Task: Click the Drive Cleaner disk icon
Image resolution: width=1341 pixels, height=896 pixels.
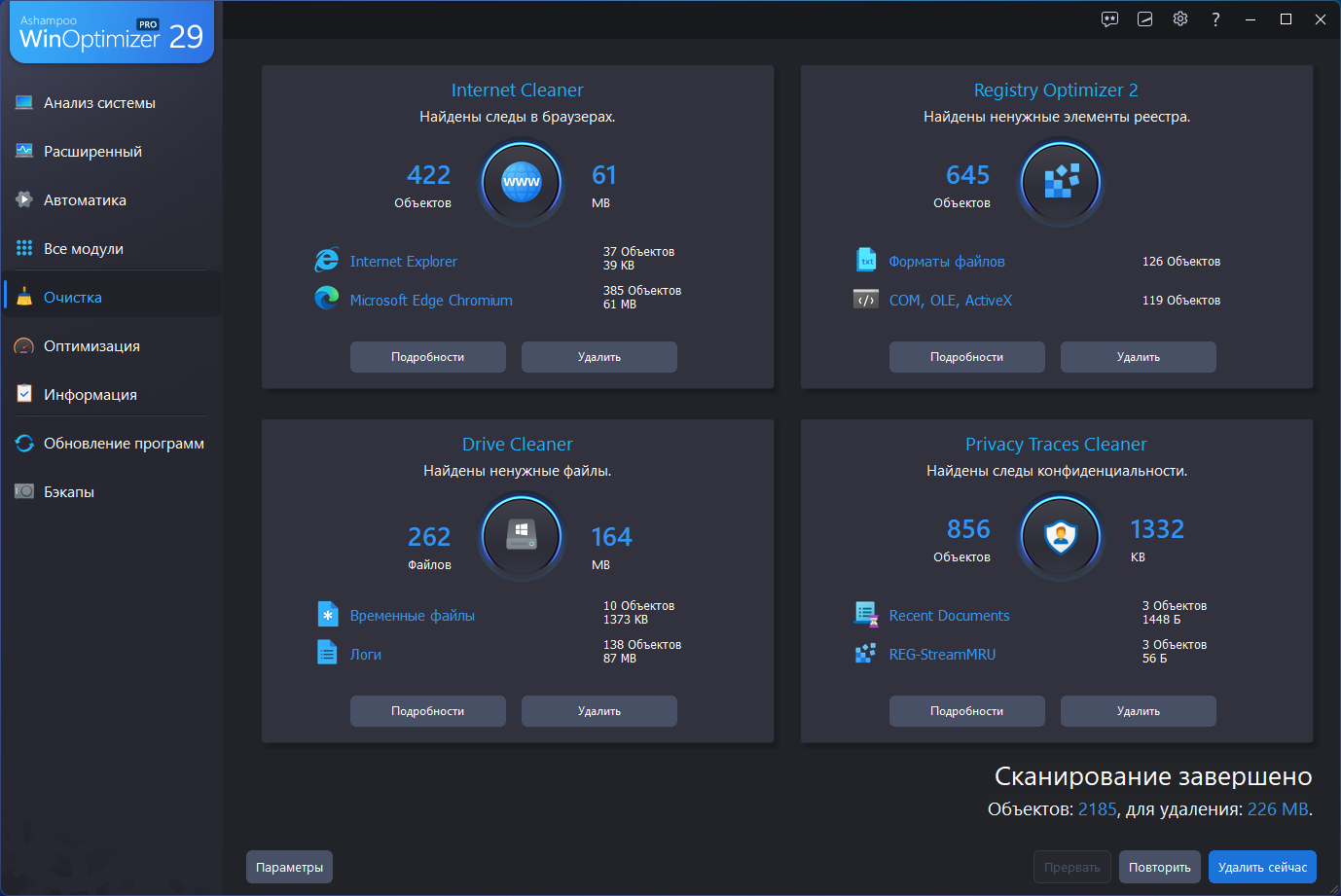Action: coord(522,536)
